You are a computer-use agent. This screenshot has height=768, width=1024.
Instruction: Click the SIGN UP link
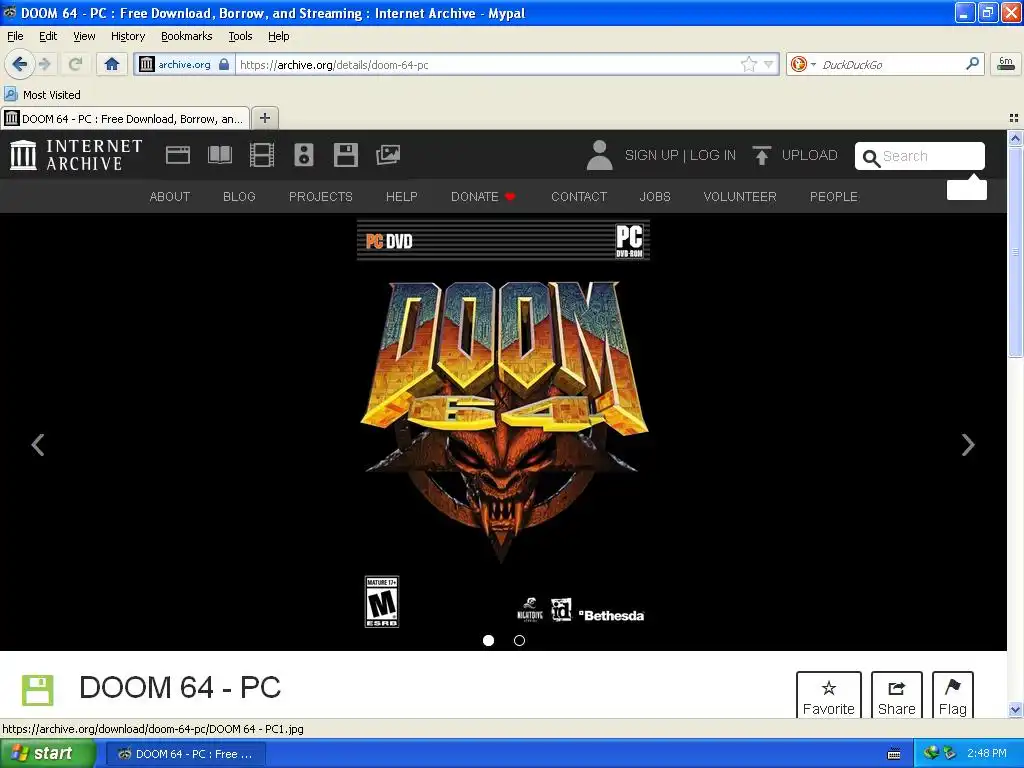coord(651,155)
